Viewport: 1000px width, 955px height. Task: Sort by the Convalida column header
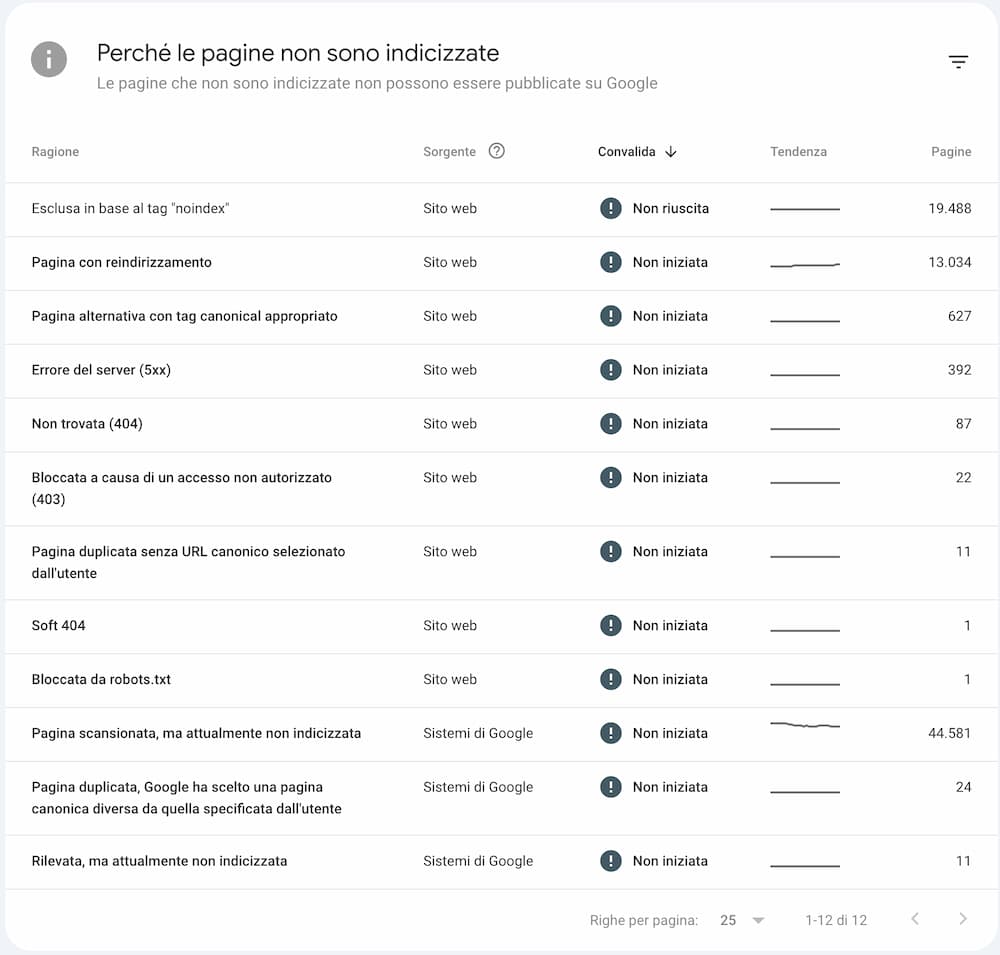coord(626,152)
